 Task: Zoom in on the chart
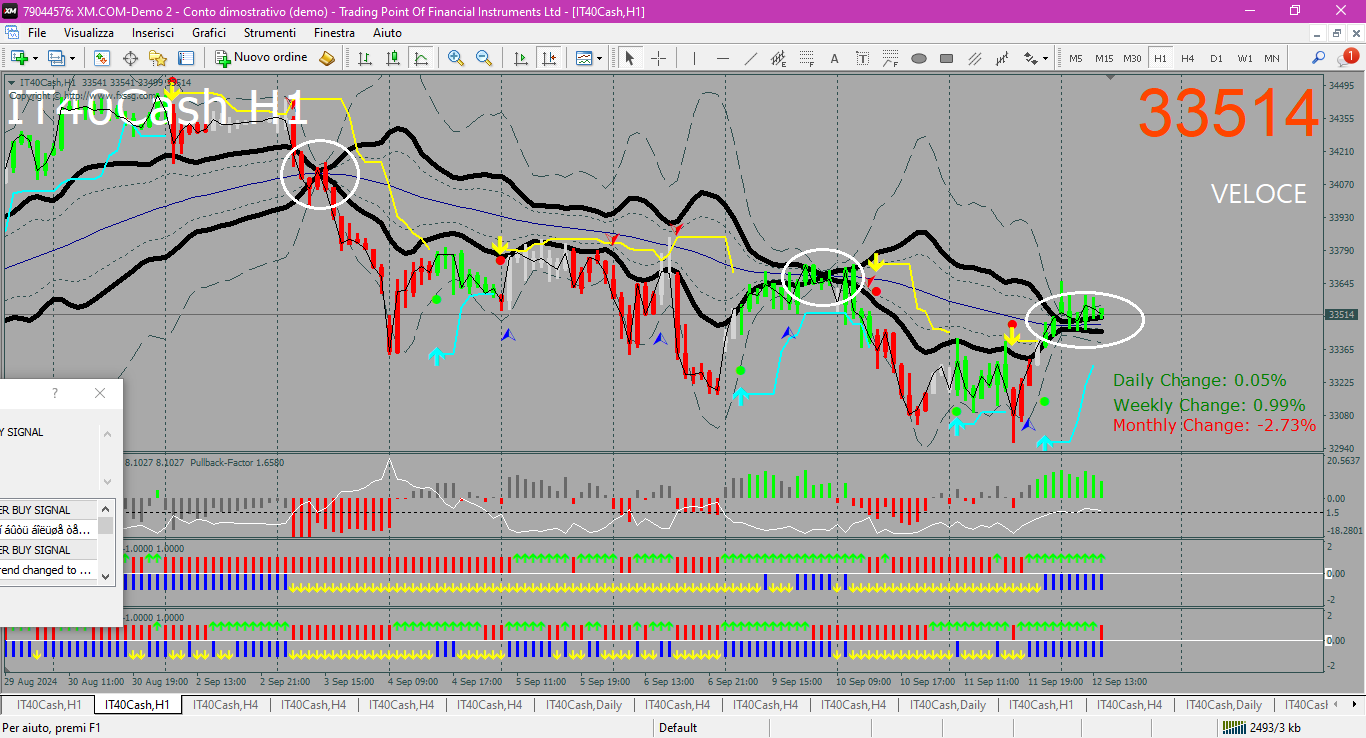456,58
